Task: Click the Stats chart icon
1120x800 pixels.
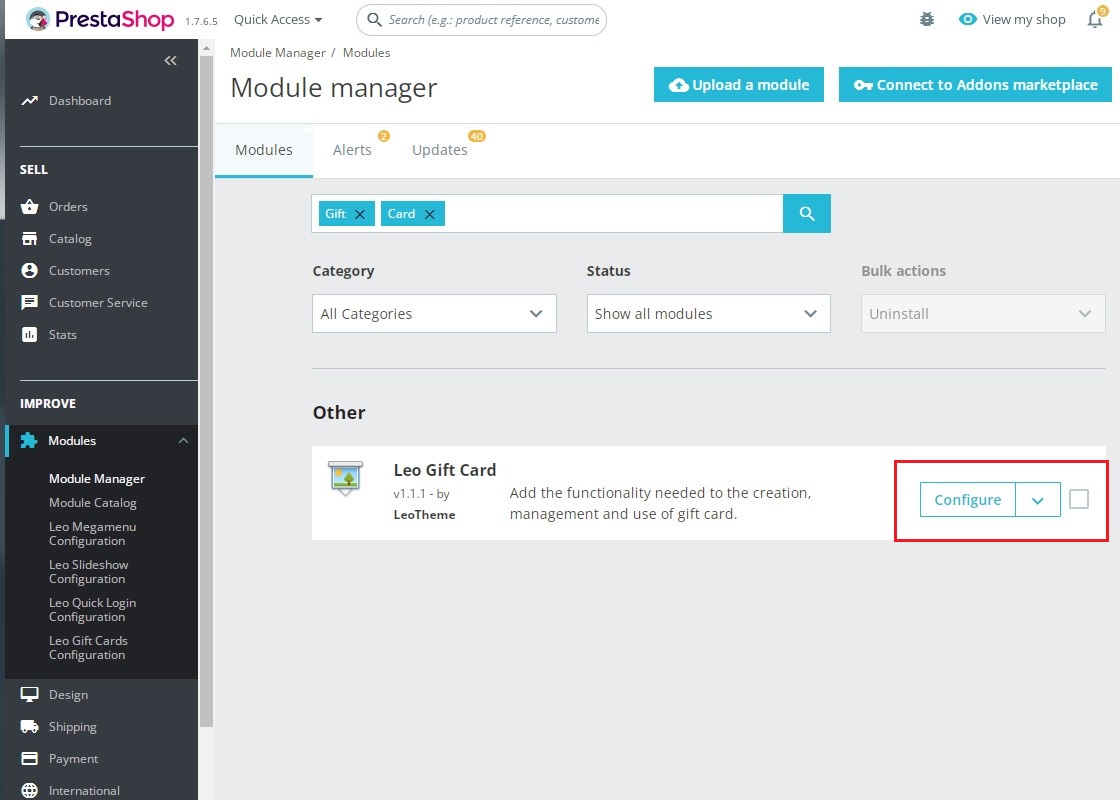Action: point(29,334)
